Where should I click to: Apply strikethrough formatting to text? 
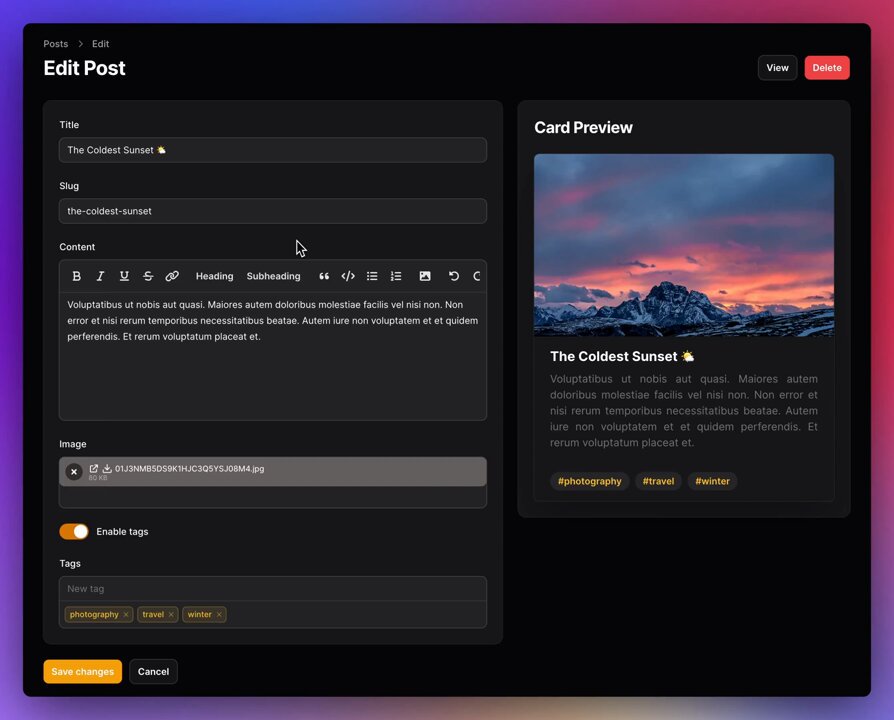(x=148, y=276)
